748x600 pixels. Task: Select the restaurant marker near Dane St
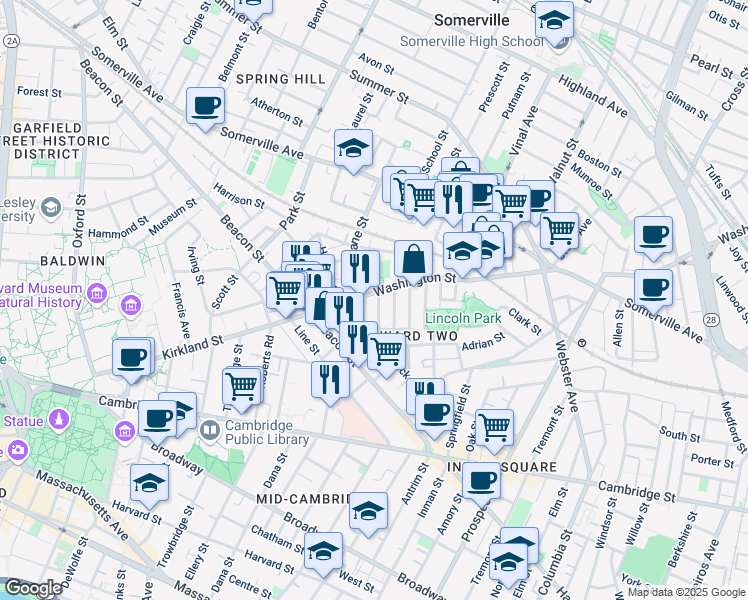[x=360, y=270]
